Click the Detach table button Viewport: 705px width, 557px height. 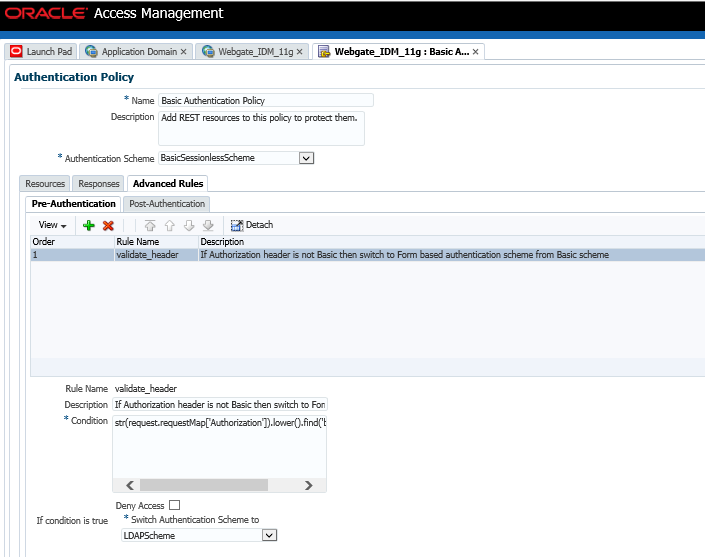pyautogui.click(x=252, y=225)
